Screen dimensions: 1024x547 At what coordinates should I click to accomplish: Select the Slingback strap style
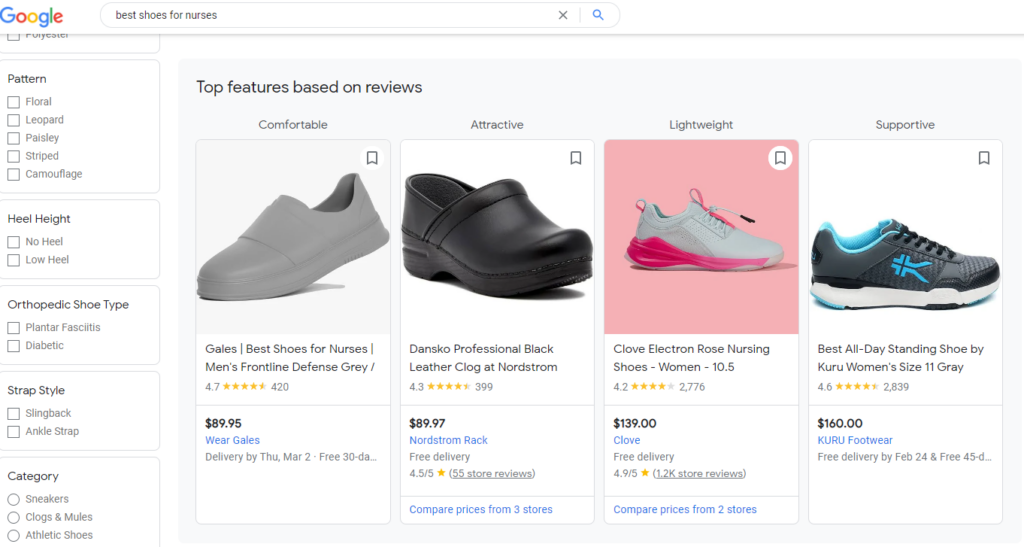(14, 414)
